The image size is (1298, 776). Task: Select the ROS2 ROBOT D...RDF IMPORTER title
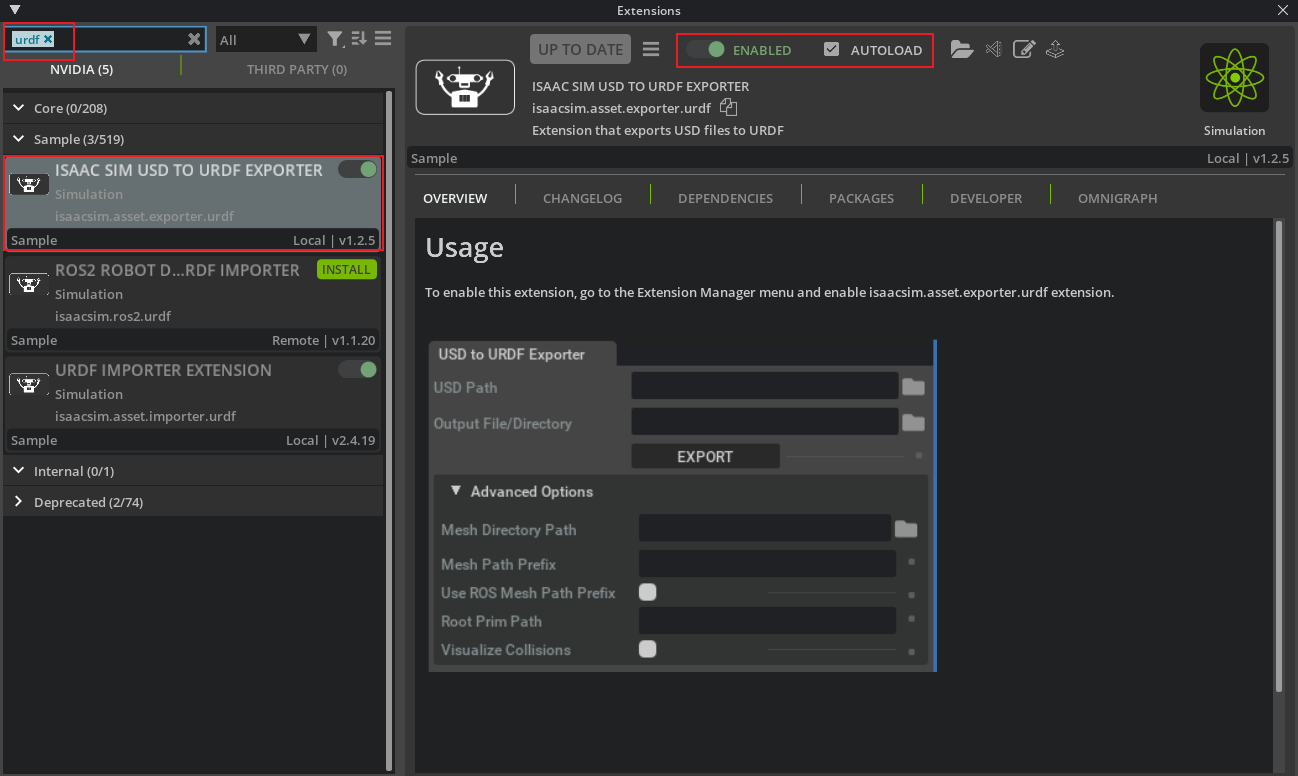(177, 270)
